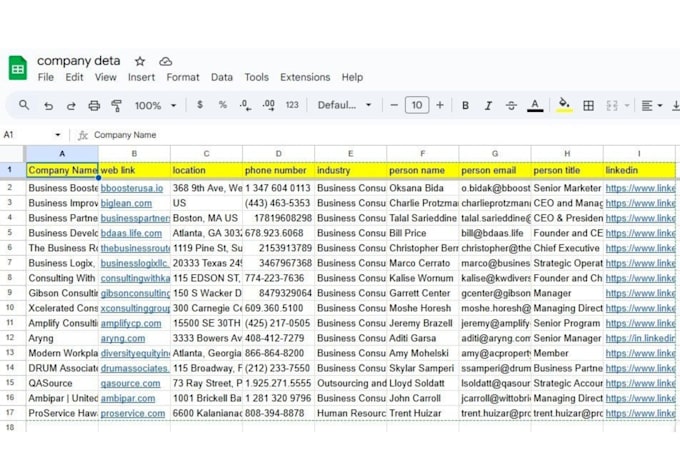Select the person email header cell
Viewport: 680px width, 459px height.
[x=495, y=170]
